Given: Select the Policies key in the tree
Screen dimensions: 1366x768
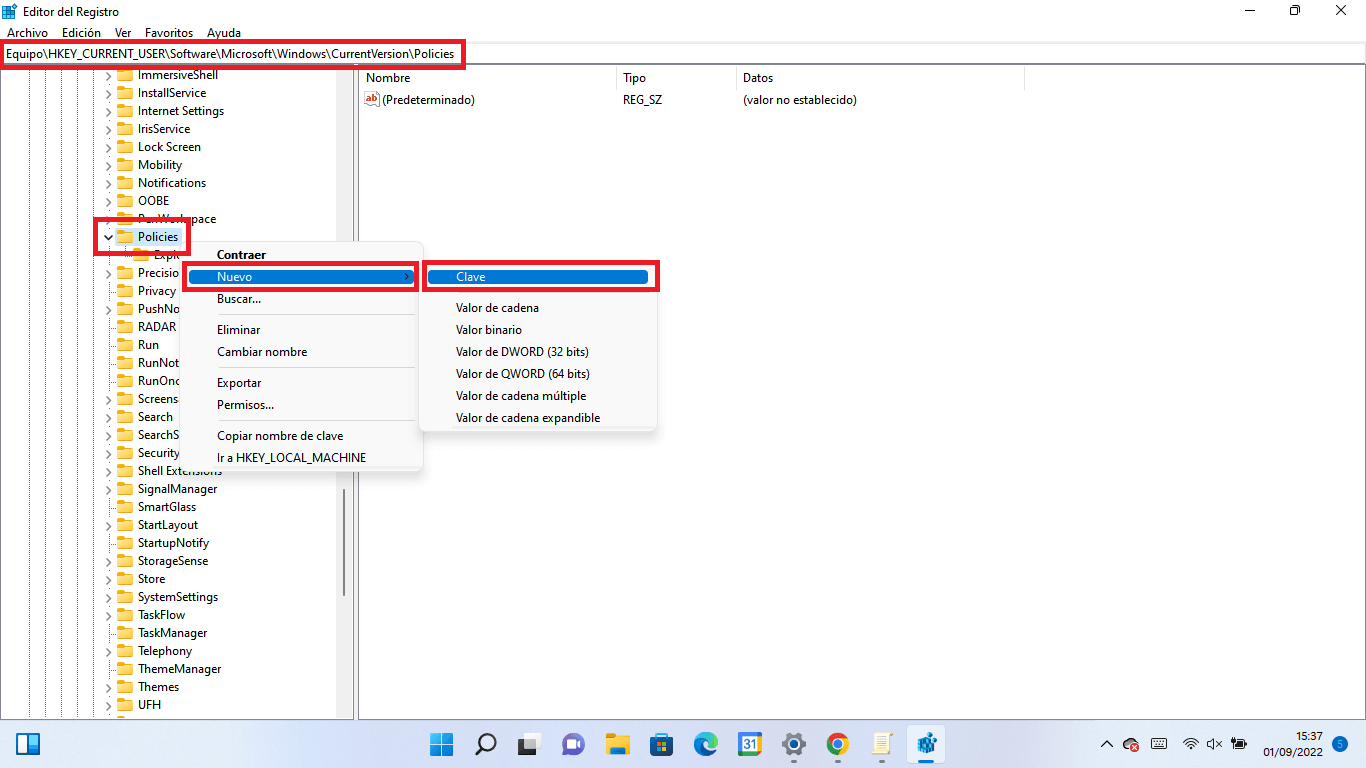Looking at the screenshot, I should click(158, 237).
